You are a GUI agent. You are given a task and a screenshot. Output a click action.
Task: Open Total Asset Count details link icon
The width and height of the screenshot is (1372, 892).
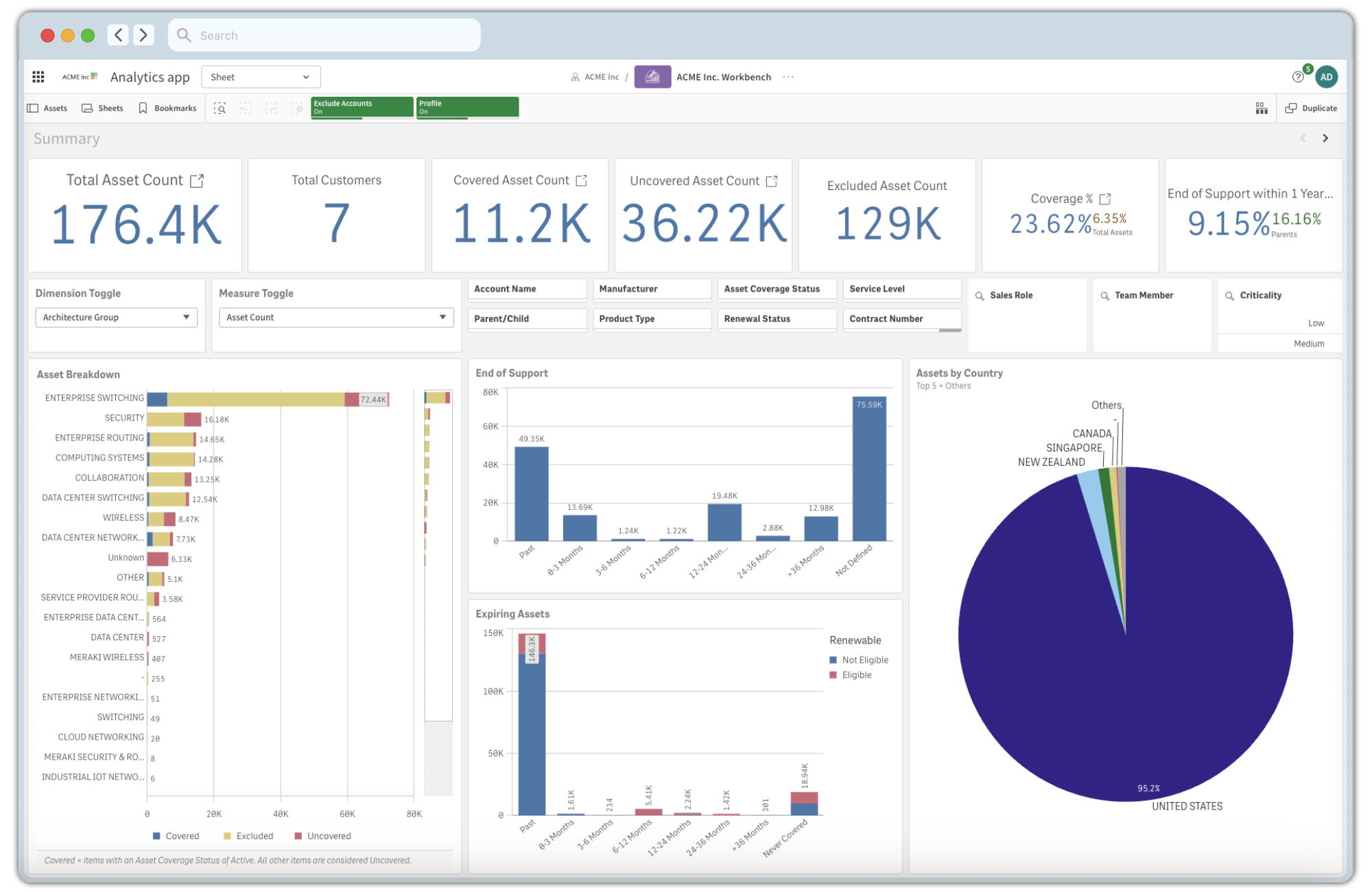coord(197,180)
